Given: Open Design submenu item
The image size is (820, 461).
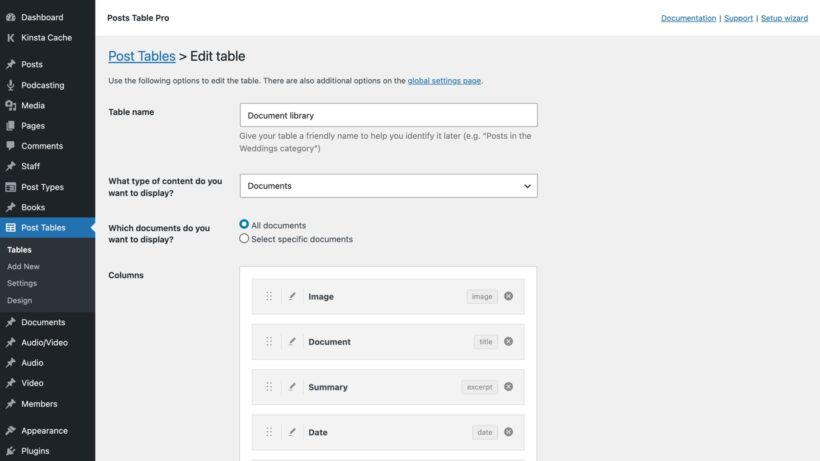Looking at the screenshot, I should coord(19,301).
